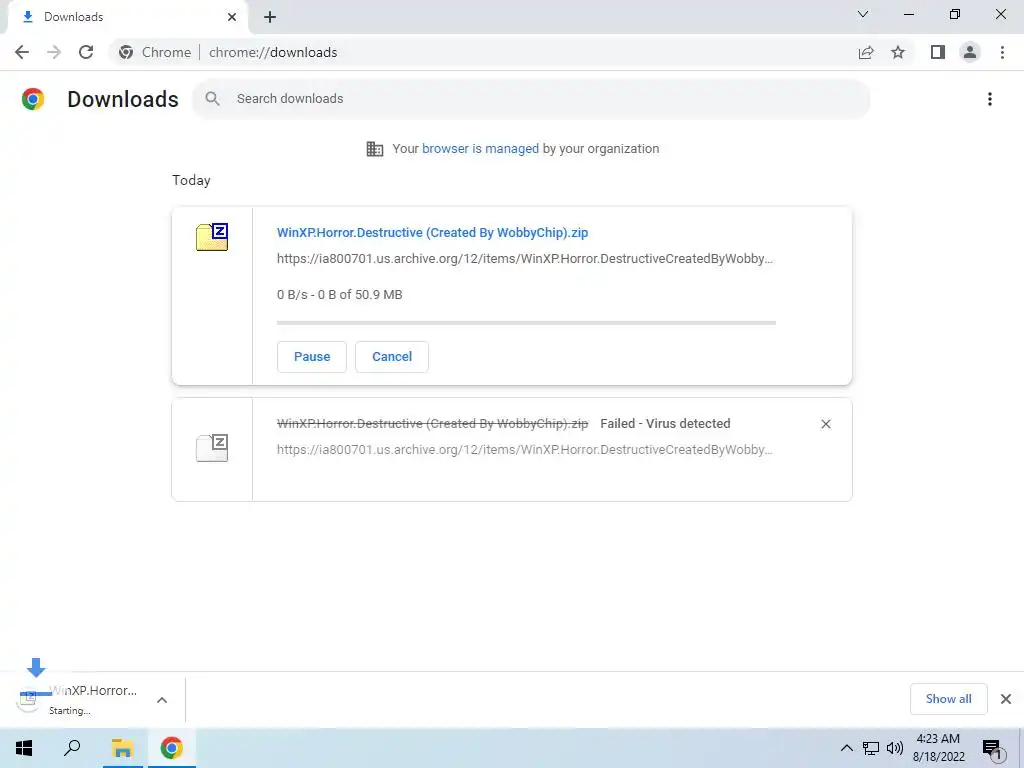Open the 'browser is managed' link

coord(480,149)
